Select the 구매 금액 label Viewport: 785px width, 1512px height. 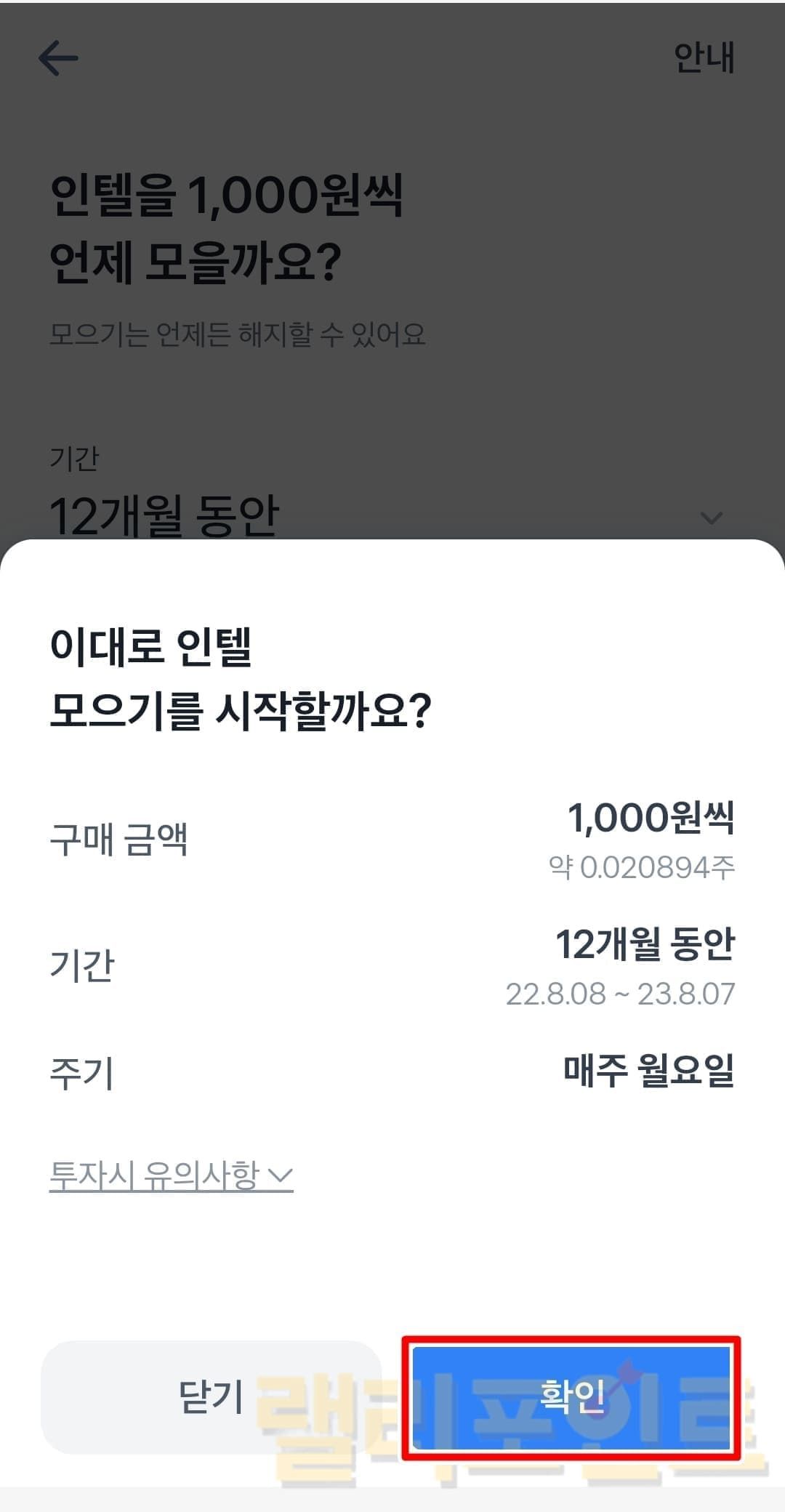[x=118, y=839]
